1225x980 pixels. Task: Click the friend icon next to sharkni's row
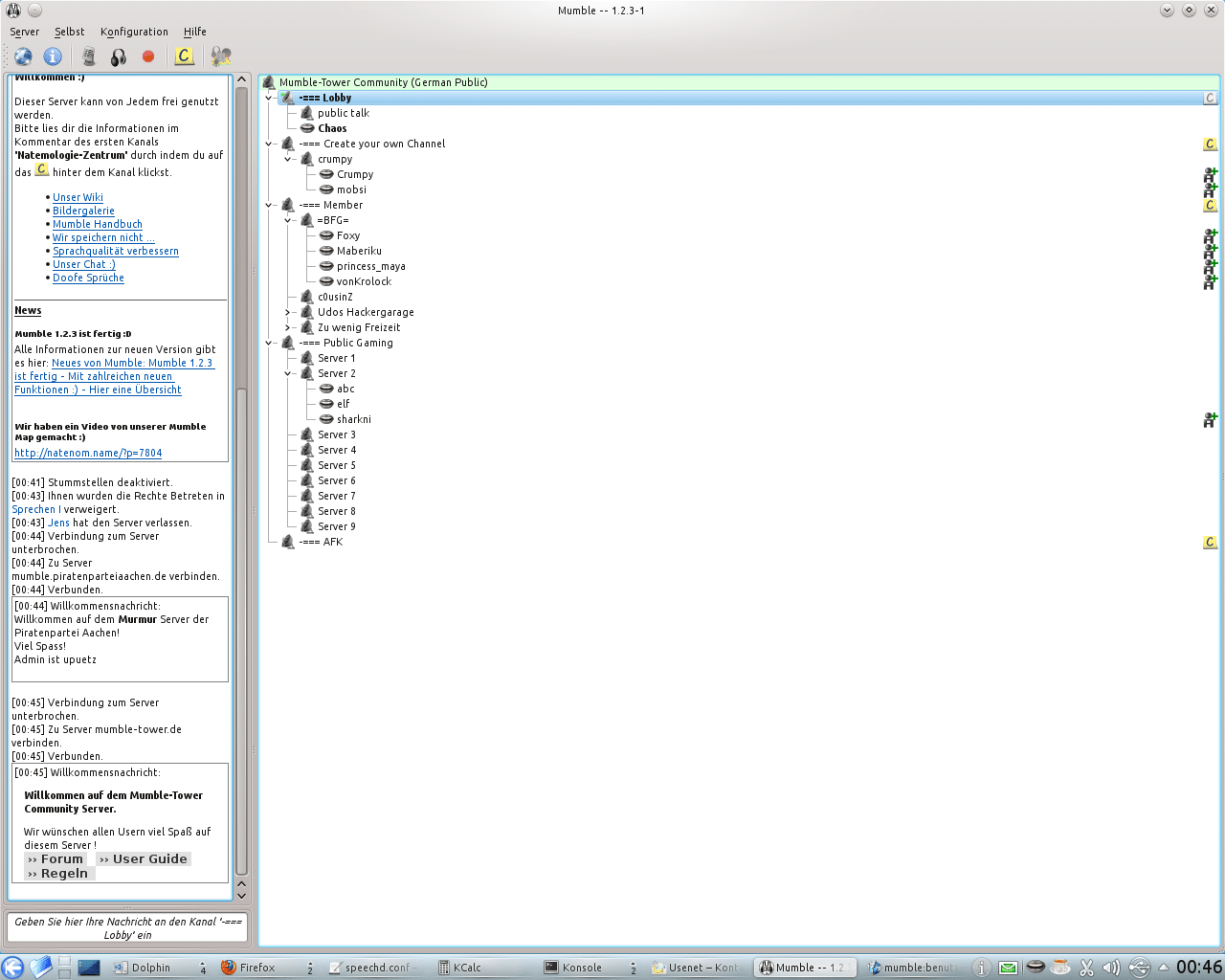(x=1210, y=419)
